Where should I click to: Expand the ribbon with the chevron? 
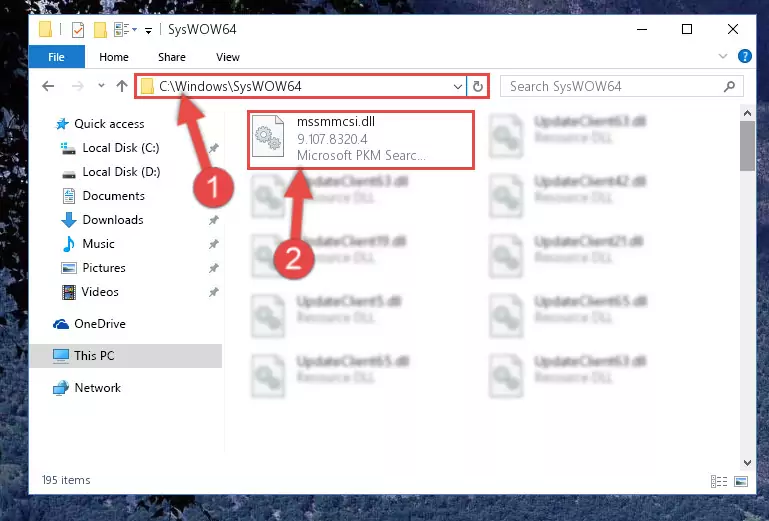coord(723,56)
